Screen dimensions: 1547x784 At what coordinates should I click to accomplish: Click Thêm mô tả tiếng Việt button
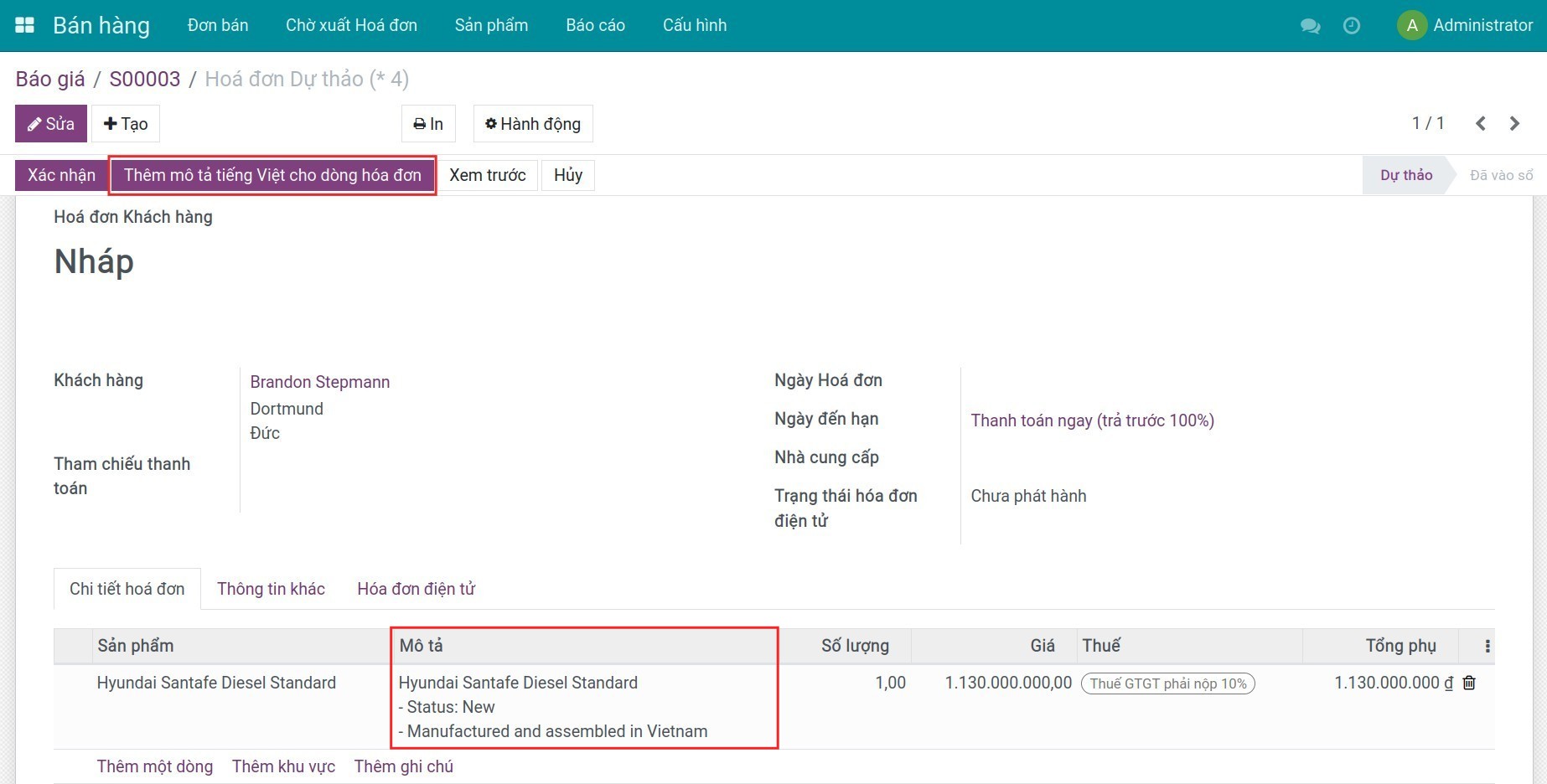tap(272, 175)
